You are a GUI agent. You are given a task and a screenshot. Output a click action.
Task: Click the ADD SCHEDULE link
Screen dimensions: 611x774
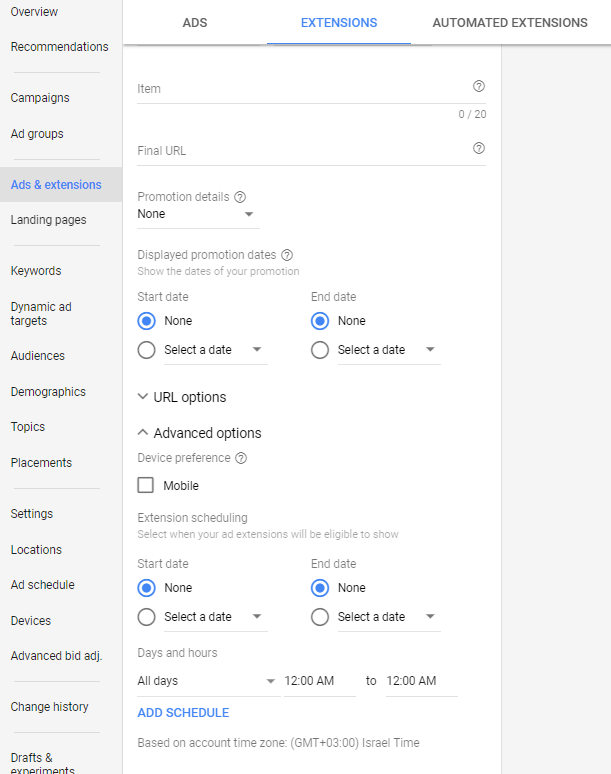tap(183, 713)
